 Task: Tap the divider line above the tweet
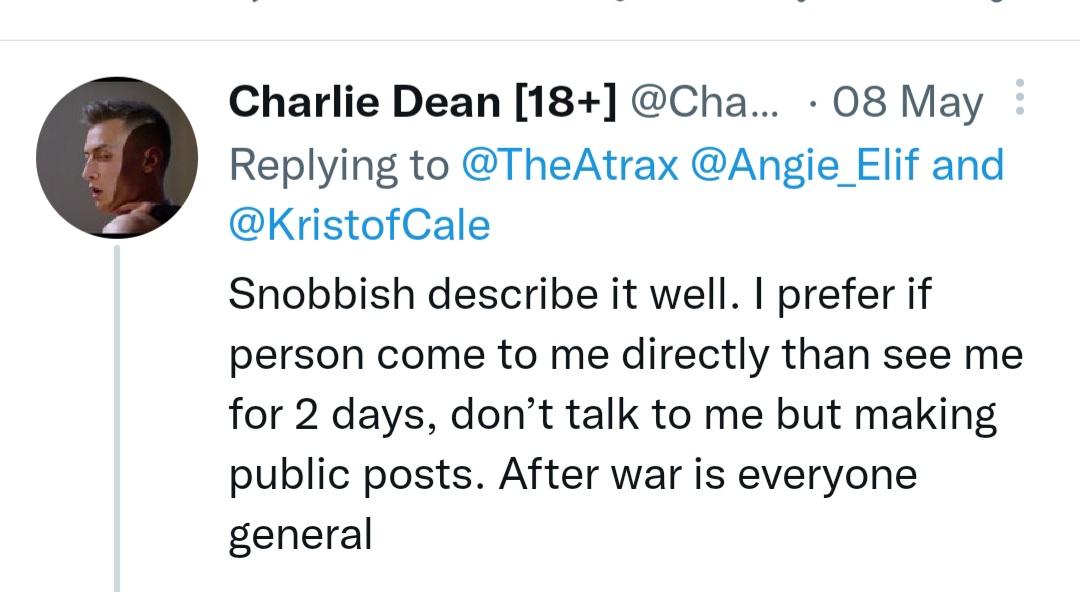coord(540,40)
